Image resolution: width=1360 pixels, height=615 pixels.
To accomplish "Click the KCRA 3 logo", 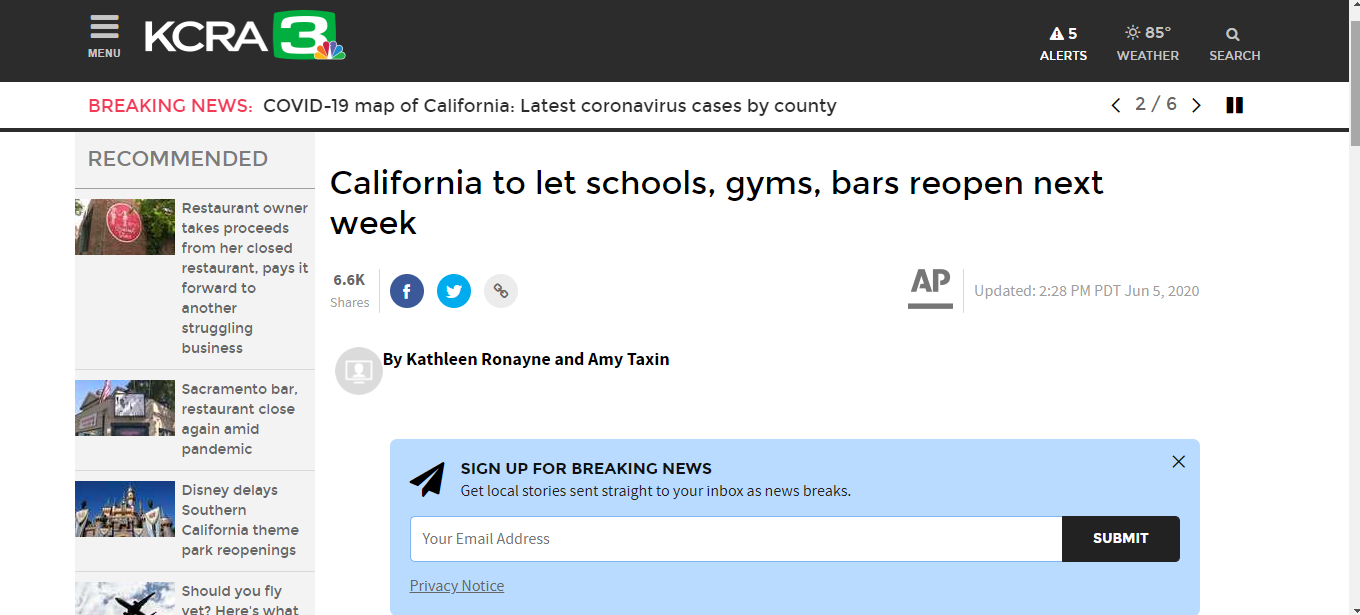I will point(245,37).
